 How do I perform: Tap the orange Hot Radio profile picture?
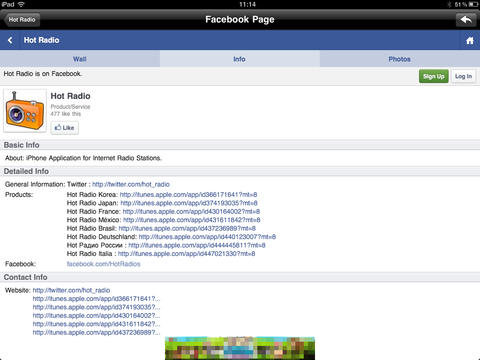coord(25,111)
